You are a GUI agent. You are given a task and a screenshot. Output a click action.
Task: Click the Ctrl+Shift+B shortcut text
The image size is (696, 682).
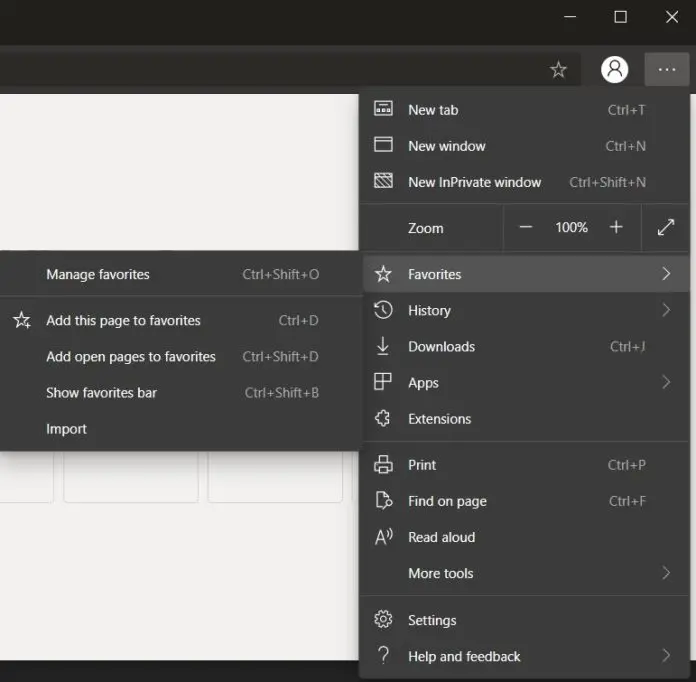pos(281,393)
